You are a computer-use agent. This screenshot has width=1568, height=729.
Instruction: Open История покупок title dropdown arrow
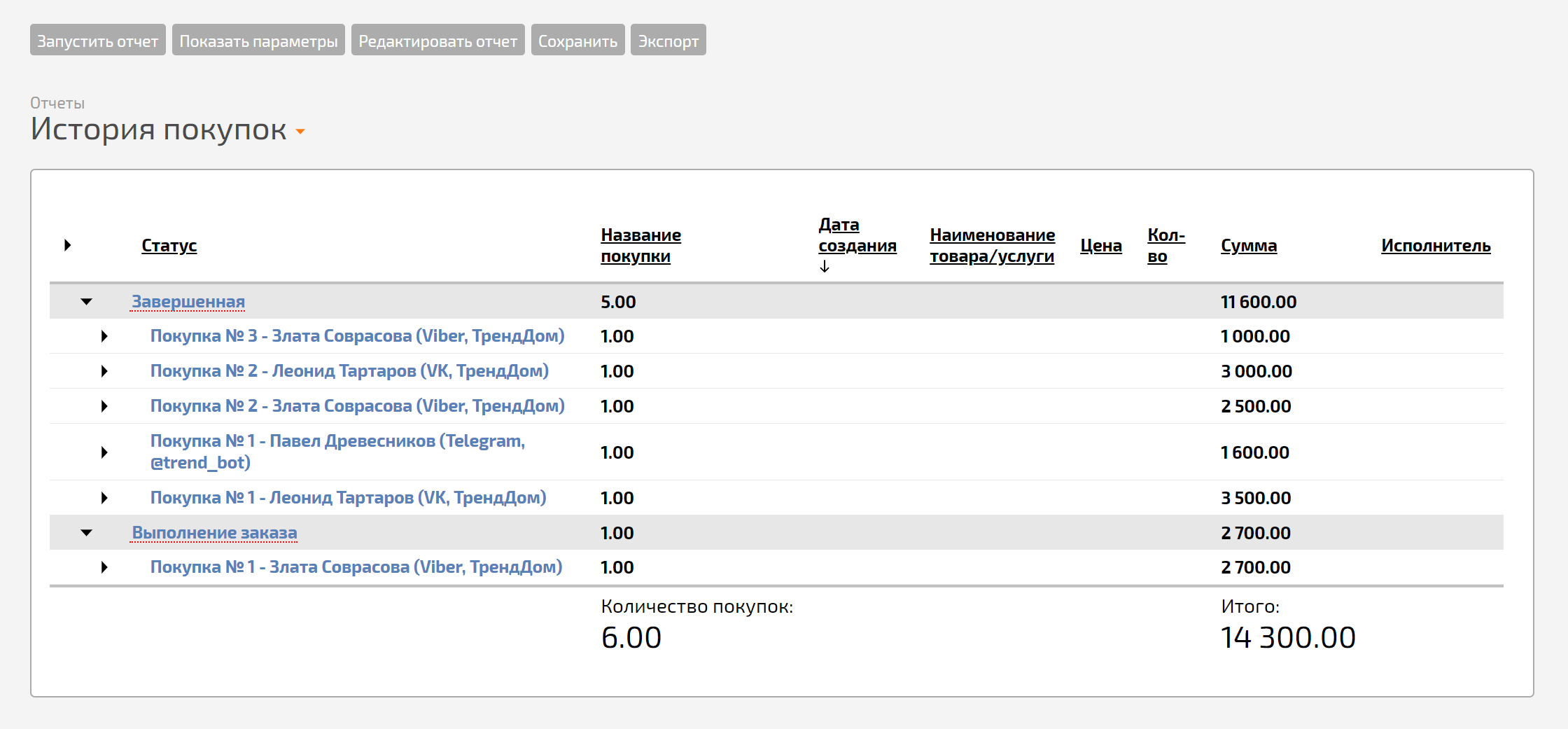[x=300, y=132]
